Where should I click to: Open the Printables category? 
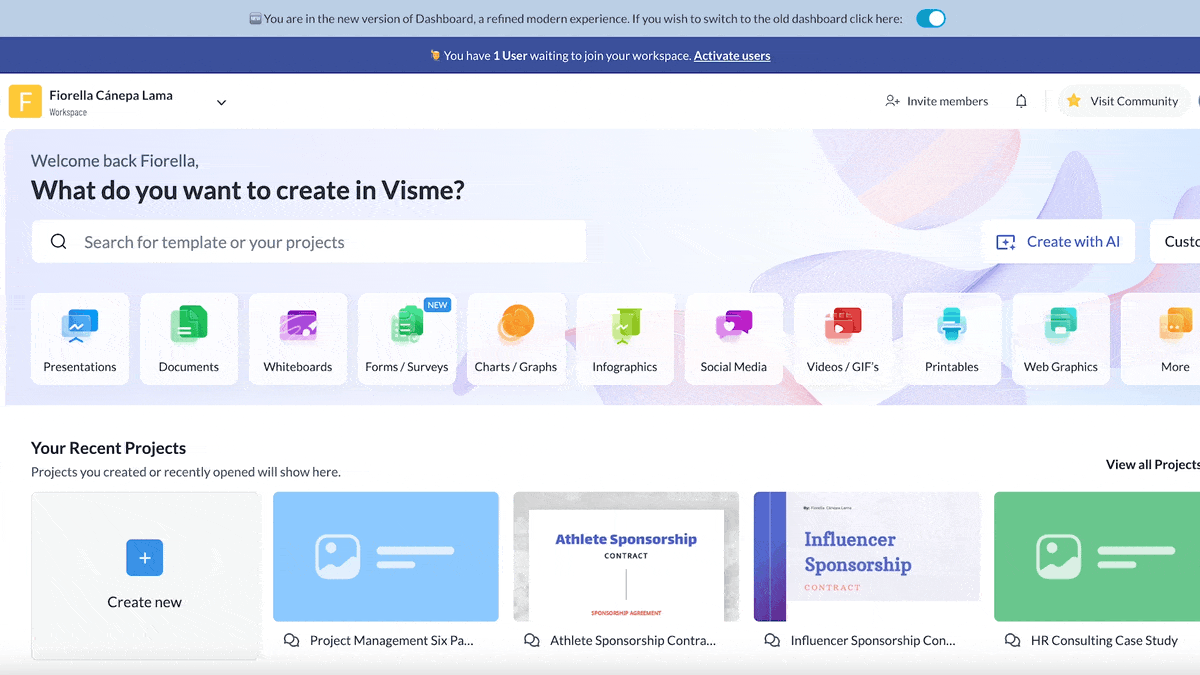pos(952,339)
